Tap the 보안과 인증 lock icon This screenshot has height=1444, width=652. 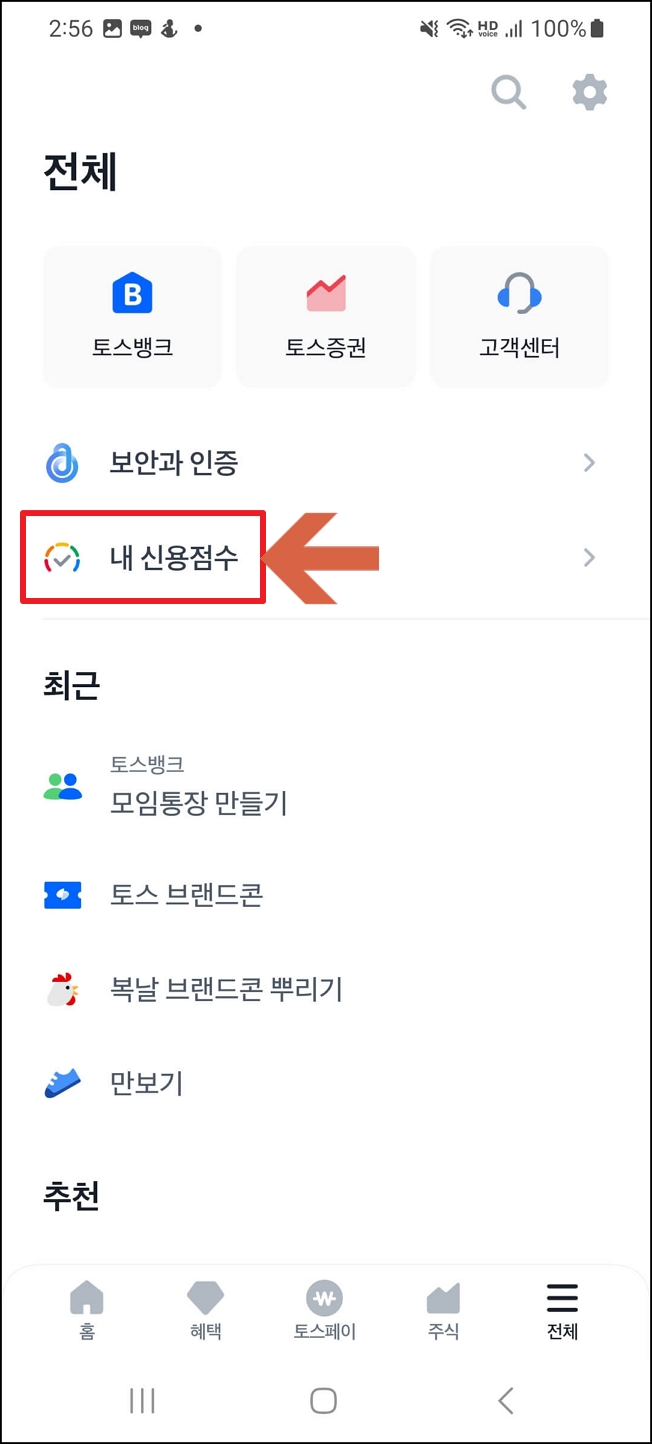[x=62, y=462]
